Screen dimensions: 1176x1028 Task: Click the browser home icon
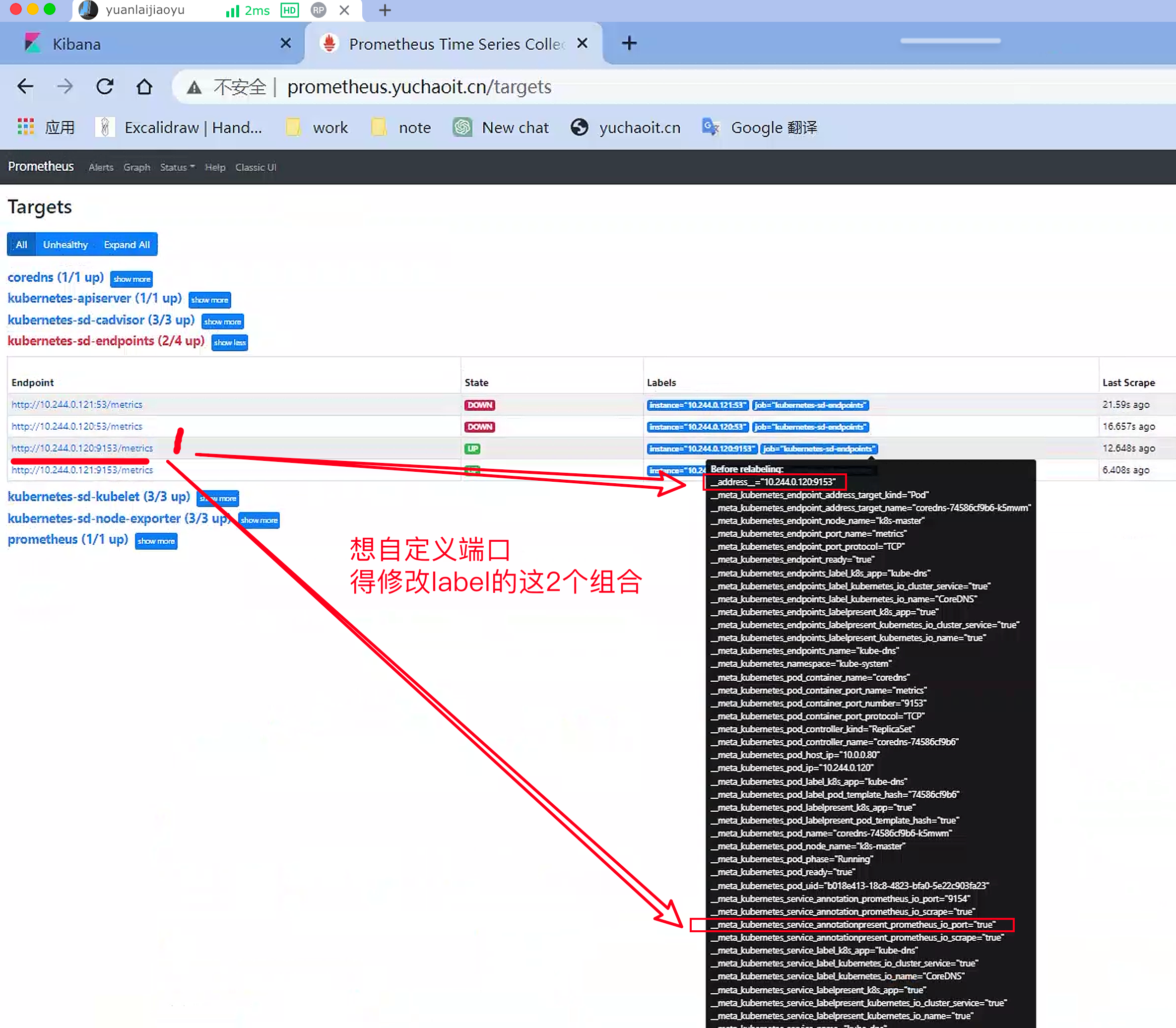(144, 87)
